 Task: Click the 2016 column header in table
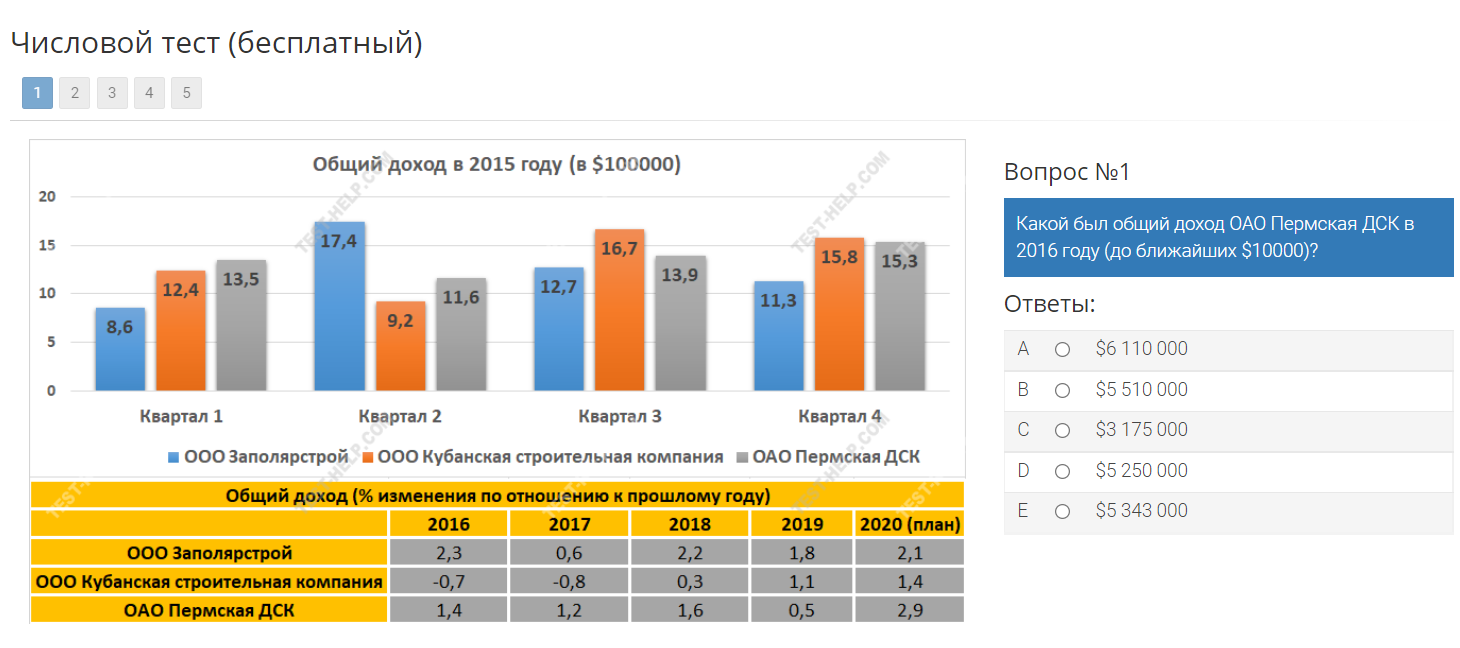[448, 524]
